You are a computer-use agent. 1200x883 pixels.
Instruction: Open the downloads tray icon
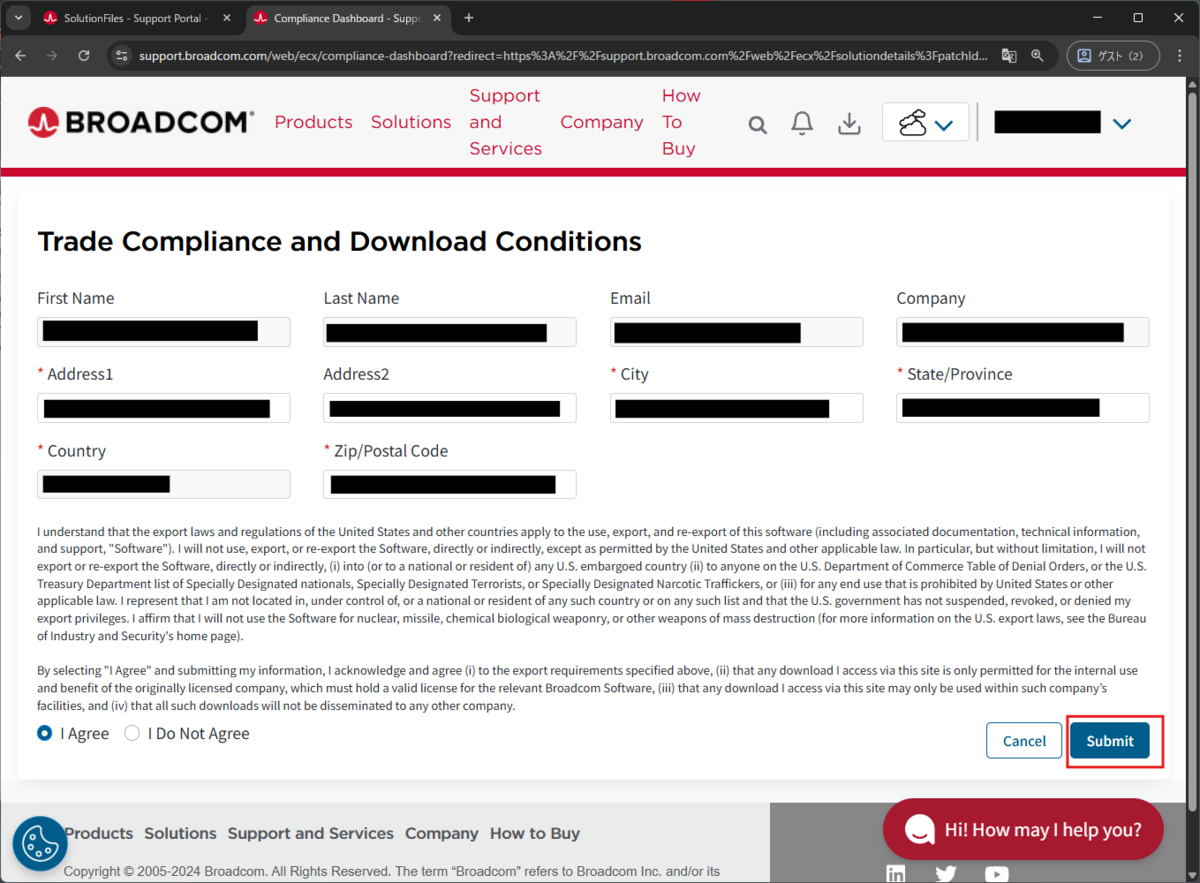coord(849,123)
